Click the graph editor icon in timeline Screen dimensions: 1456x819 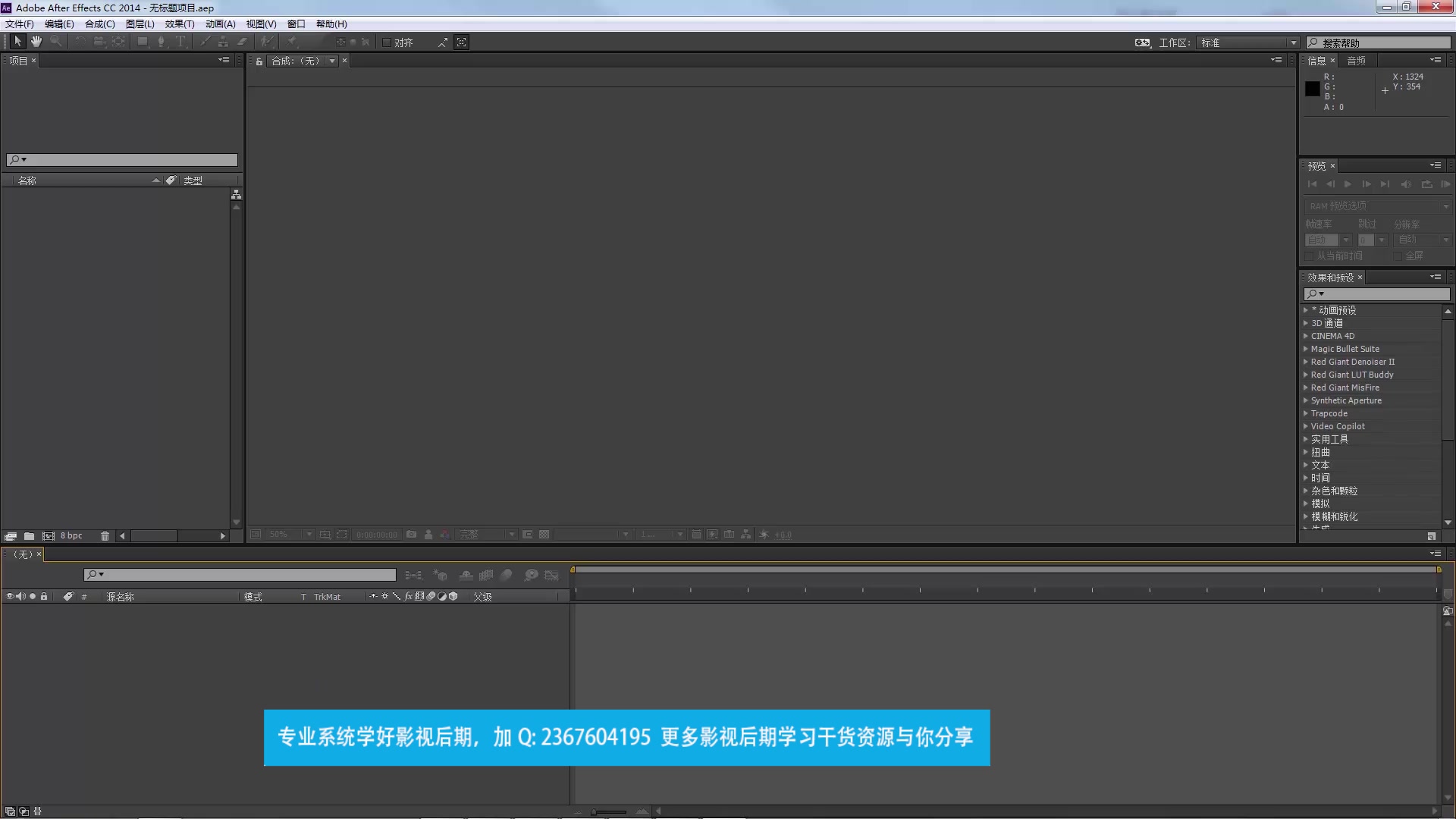pos(553,574)
